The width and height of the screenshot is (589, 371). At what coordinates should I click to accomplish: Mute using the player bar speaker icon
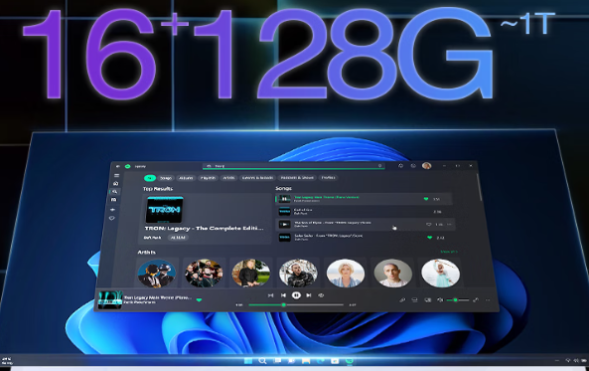[x=440, y=300]
